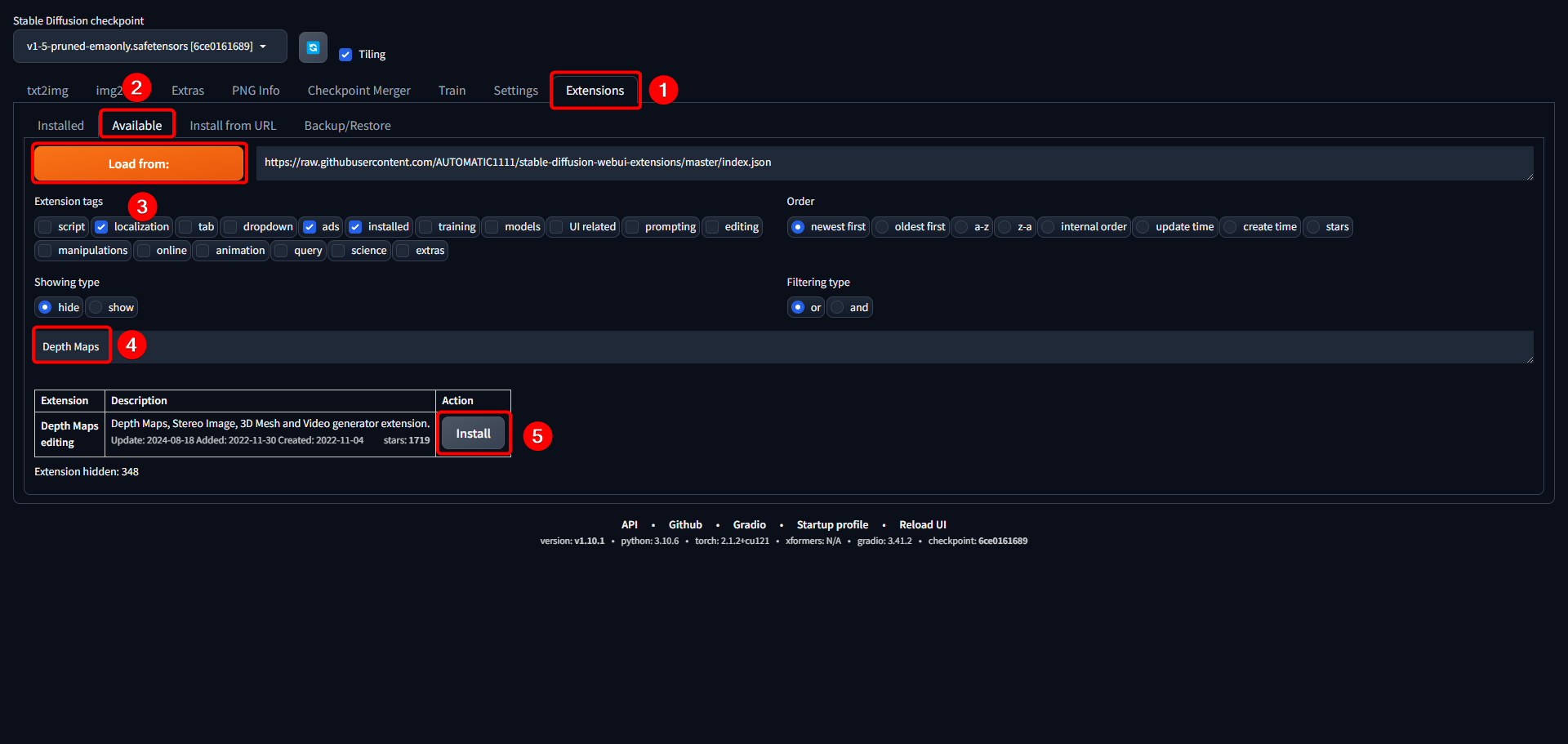1568x744 pixels.
Task: Select oldest first ordering
Action: tap(883, 227)
